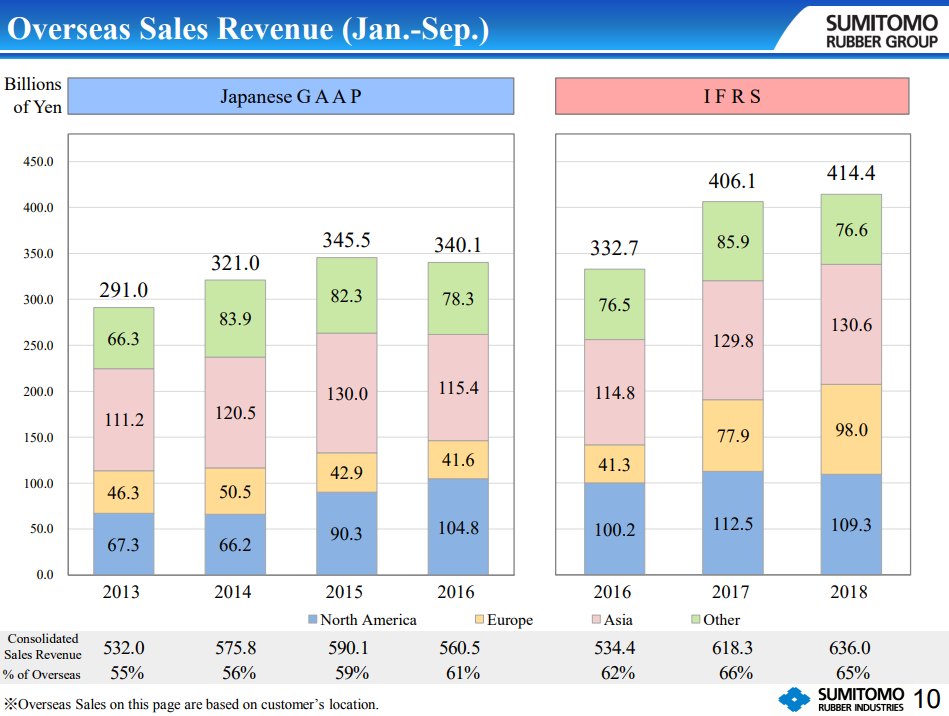This screenshot has width=949, height=716.
Task: Select the 130.6 Asia bar segment
Action: click(851, 324)
